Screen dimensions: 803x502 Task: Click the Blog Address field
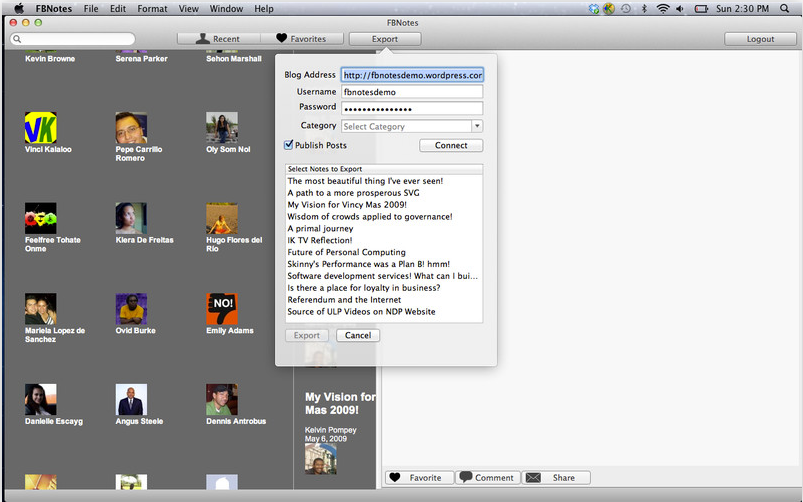412,75
